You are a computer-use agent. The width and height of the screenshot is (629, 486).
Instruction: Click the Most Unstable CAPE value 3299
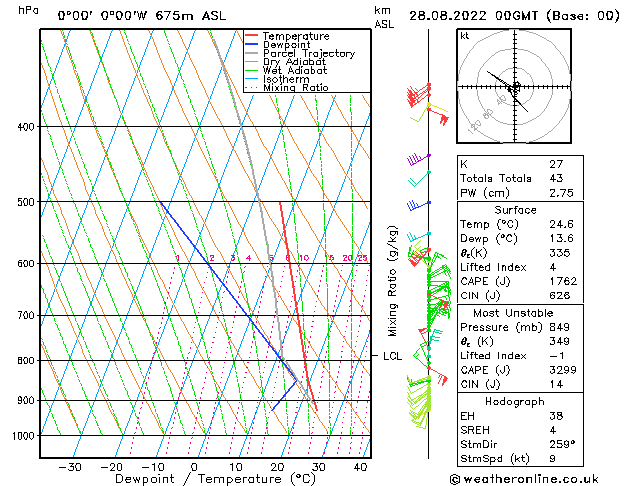click(563, 370)
